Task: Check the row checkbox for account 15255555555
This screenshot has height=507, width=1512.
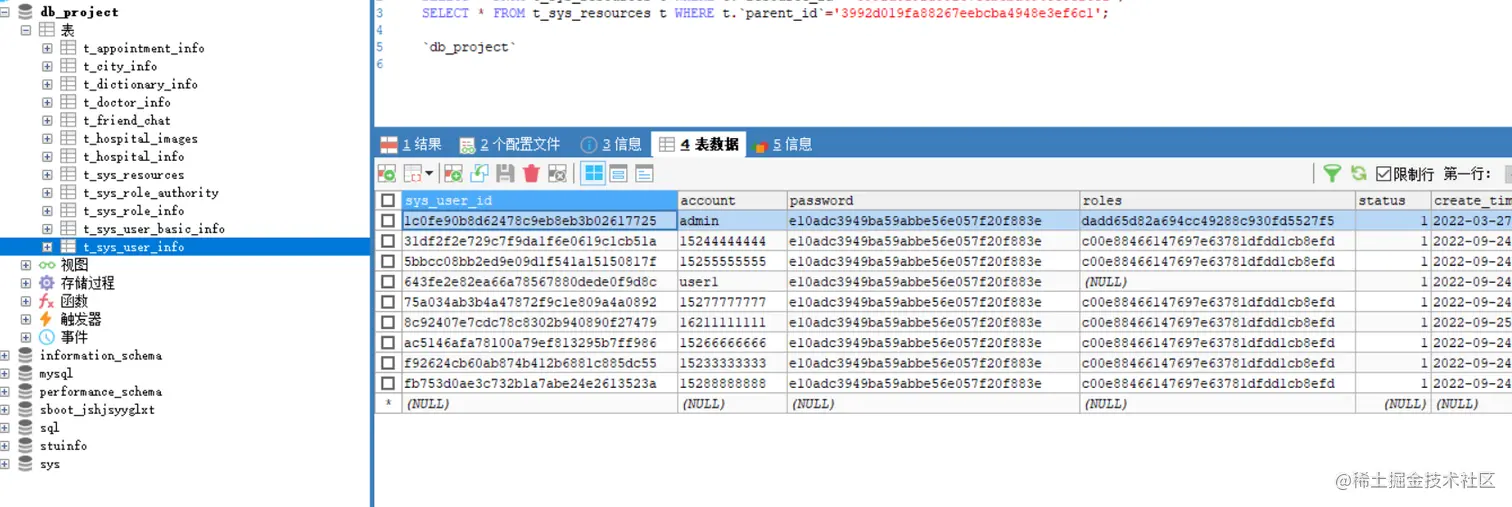Action: point(388,261)
